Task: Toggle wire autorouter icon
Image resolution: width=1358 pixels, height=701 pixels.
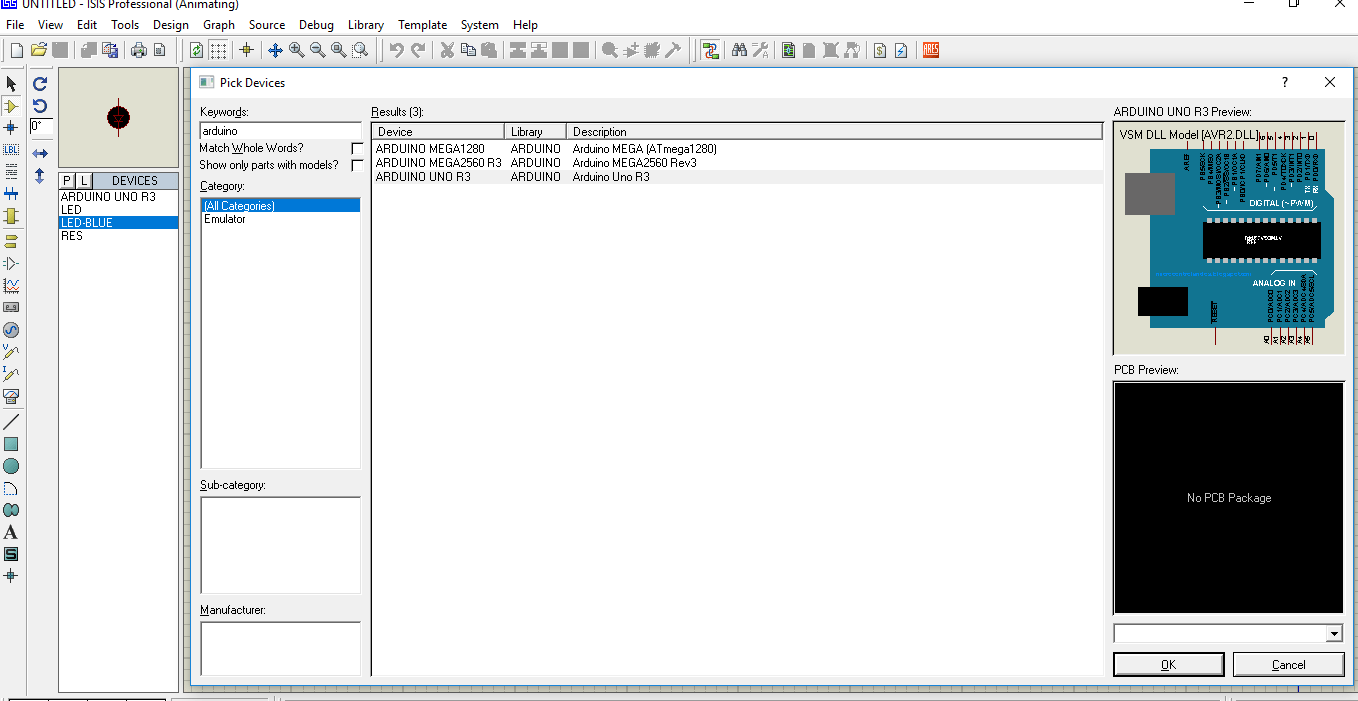Action: 710,50
